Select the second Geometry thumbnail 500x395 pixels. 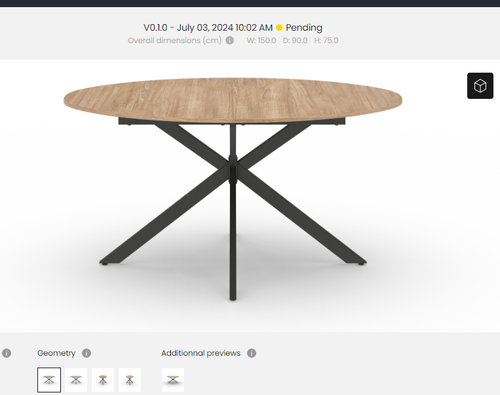(x=76, y=380)
